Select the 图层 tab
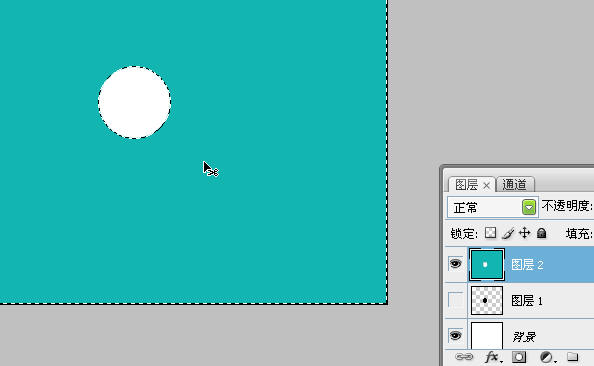The width and height of the screenshot is (594, 366). [466, 185]
